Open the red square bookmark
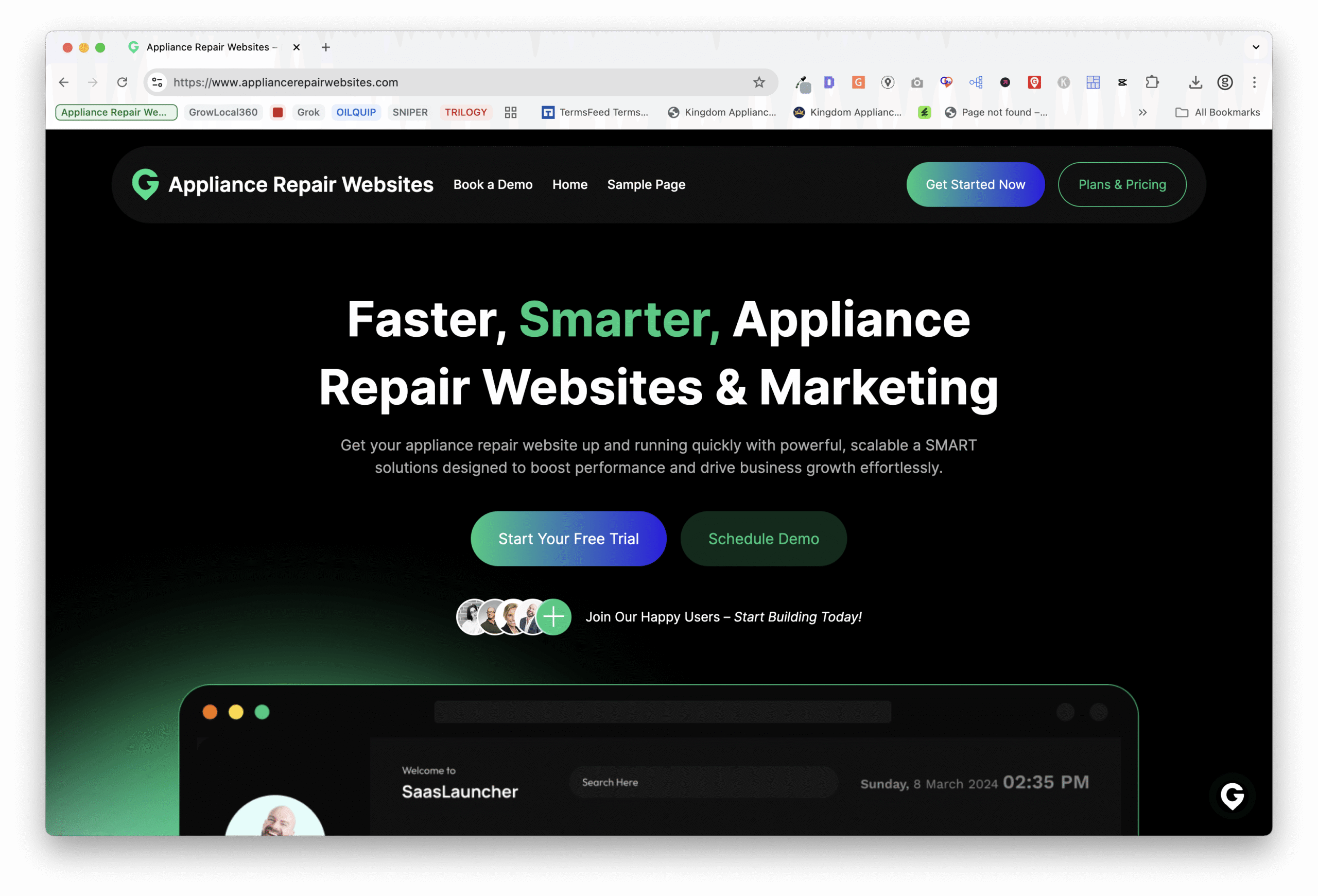The width and height of the screenshot is (1318, 896). coord(278,112)
